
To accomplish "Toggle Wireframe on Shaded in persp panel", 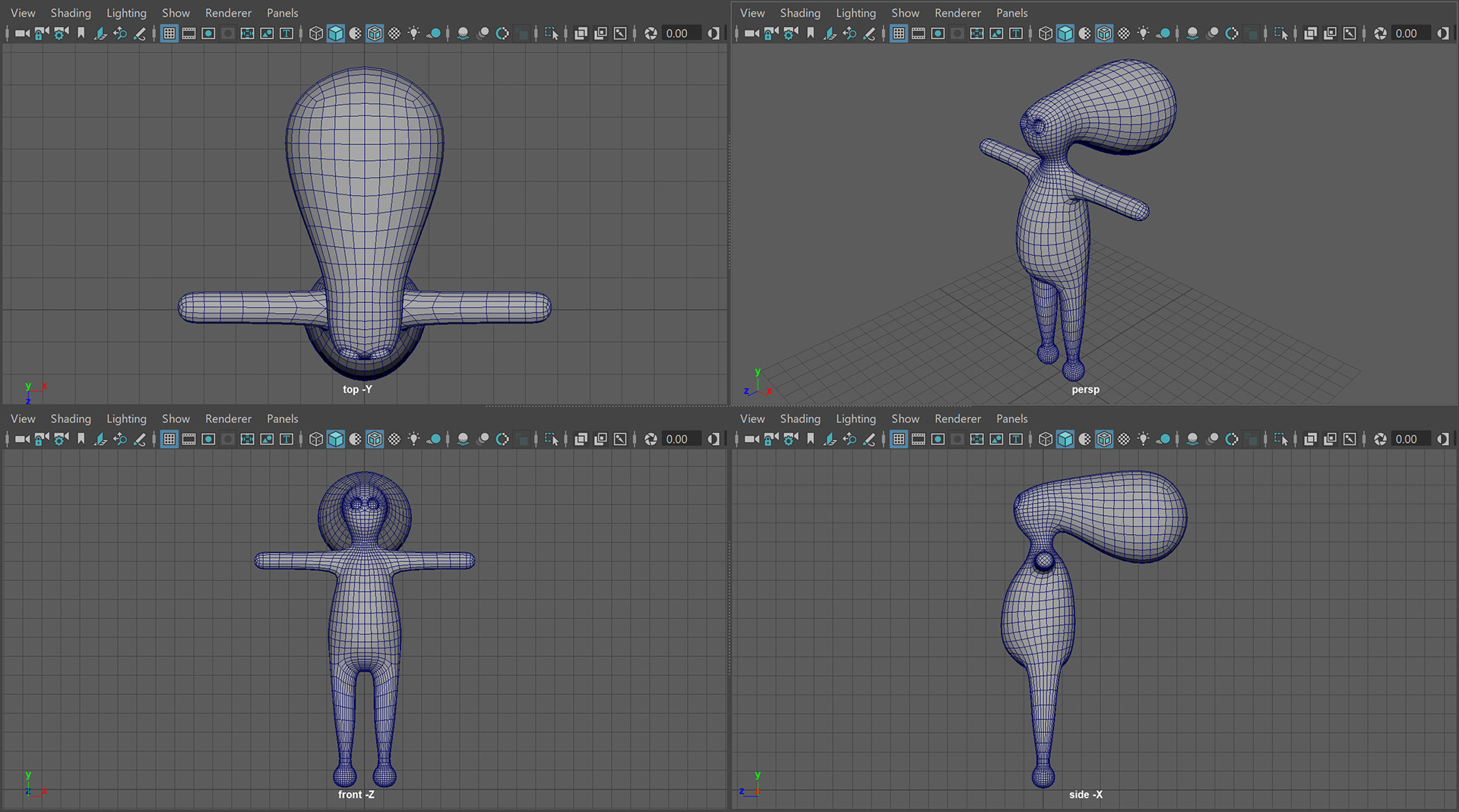I will (x=1104, y=33).
